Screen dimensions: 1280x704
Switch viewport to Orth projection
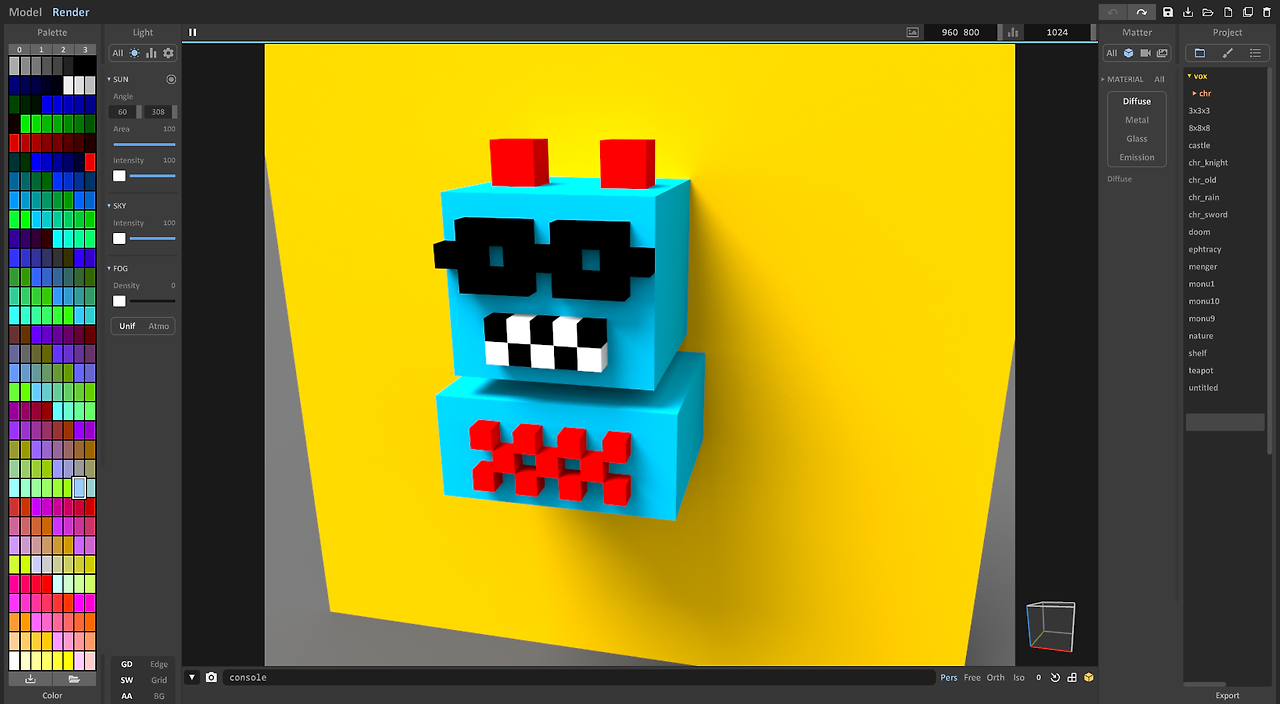coord(995,677)
